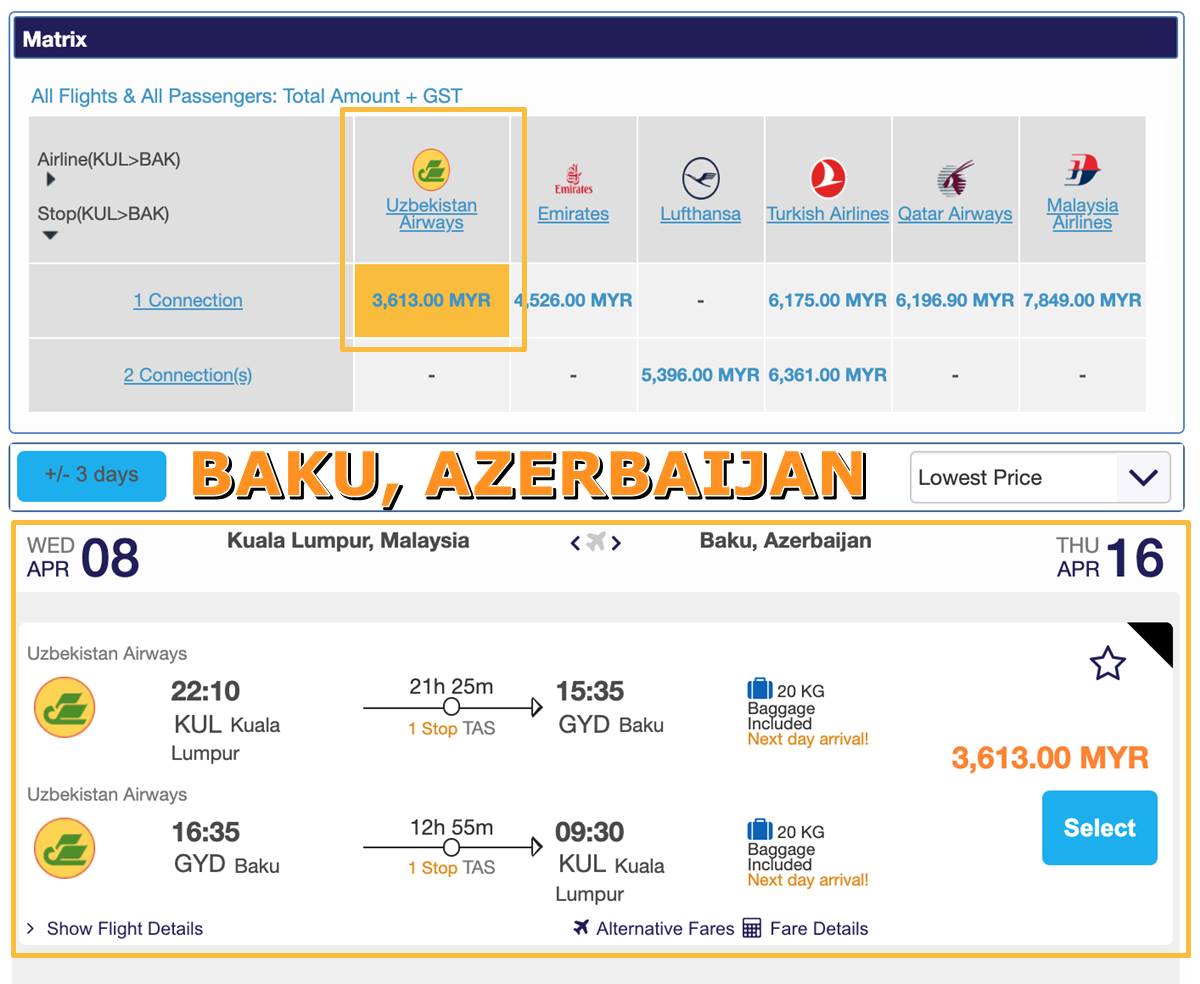
Task: Click the Turkish Airlines logo
Action: (x=828, y=179)
